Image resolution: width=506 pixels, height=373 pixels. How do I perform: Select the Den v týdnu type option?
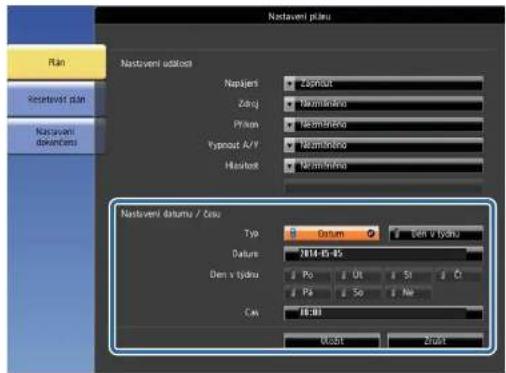click(436, 234)
